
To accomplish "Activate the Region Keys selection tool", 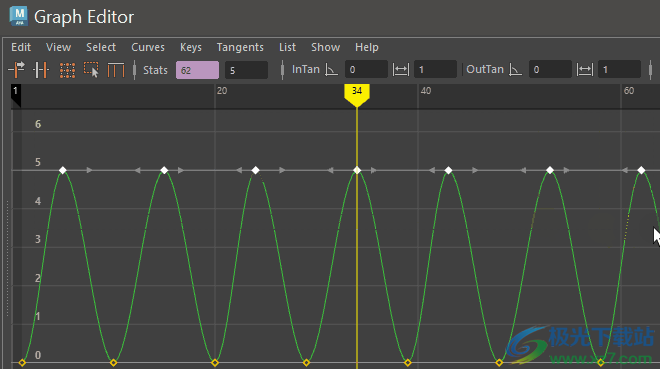I will pos(91,70).
